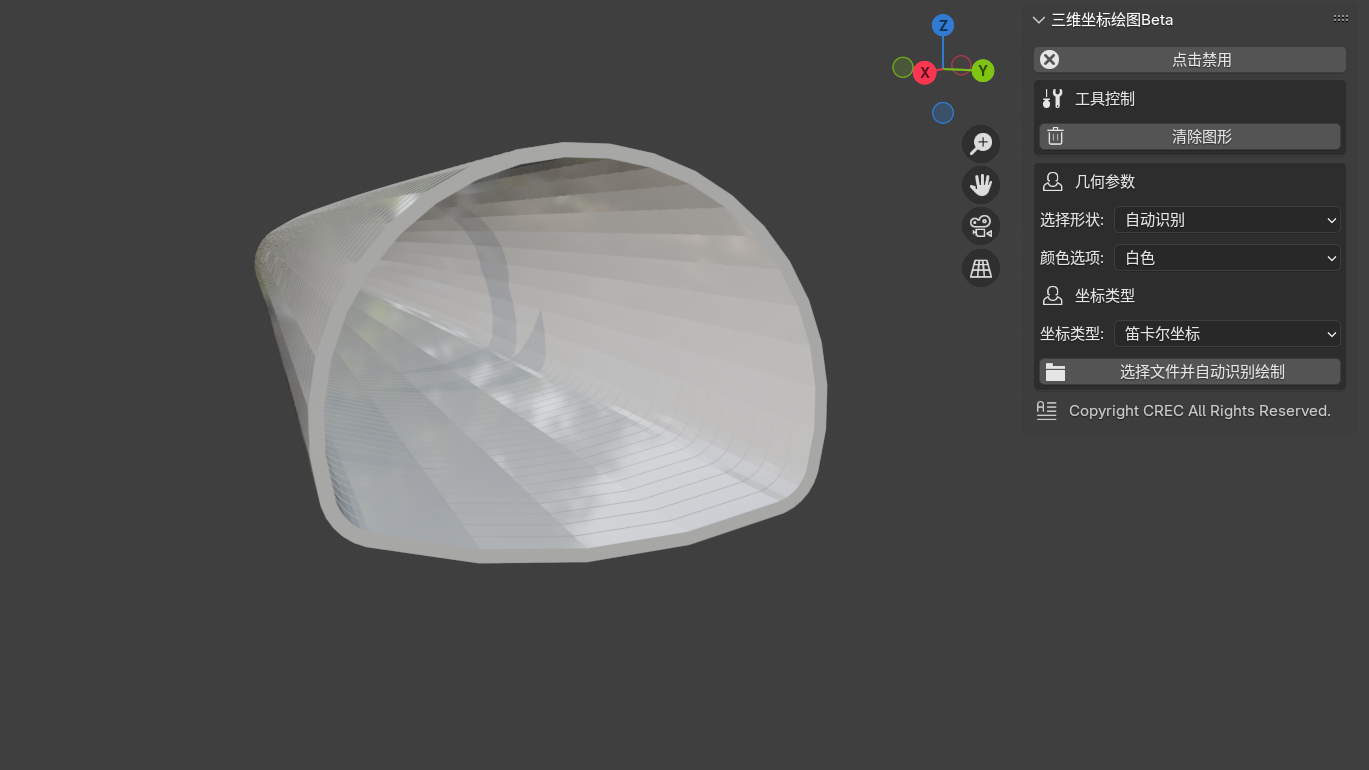Viewport: 1369px width, 770px height.
Task: Click the hand pan view icon
Action: (x=981, y=185)
